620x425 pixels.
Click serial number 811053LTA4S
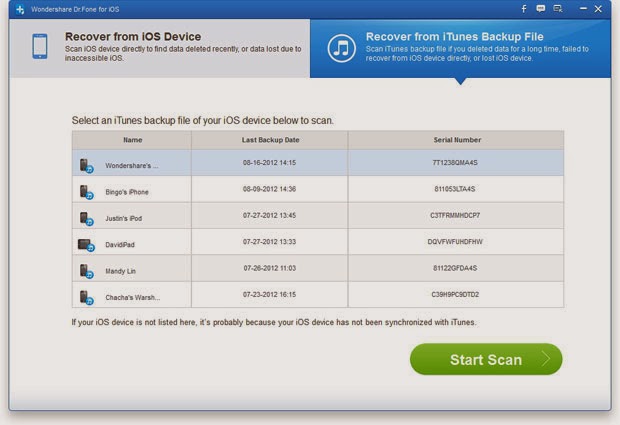pos(455,189)
